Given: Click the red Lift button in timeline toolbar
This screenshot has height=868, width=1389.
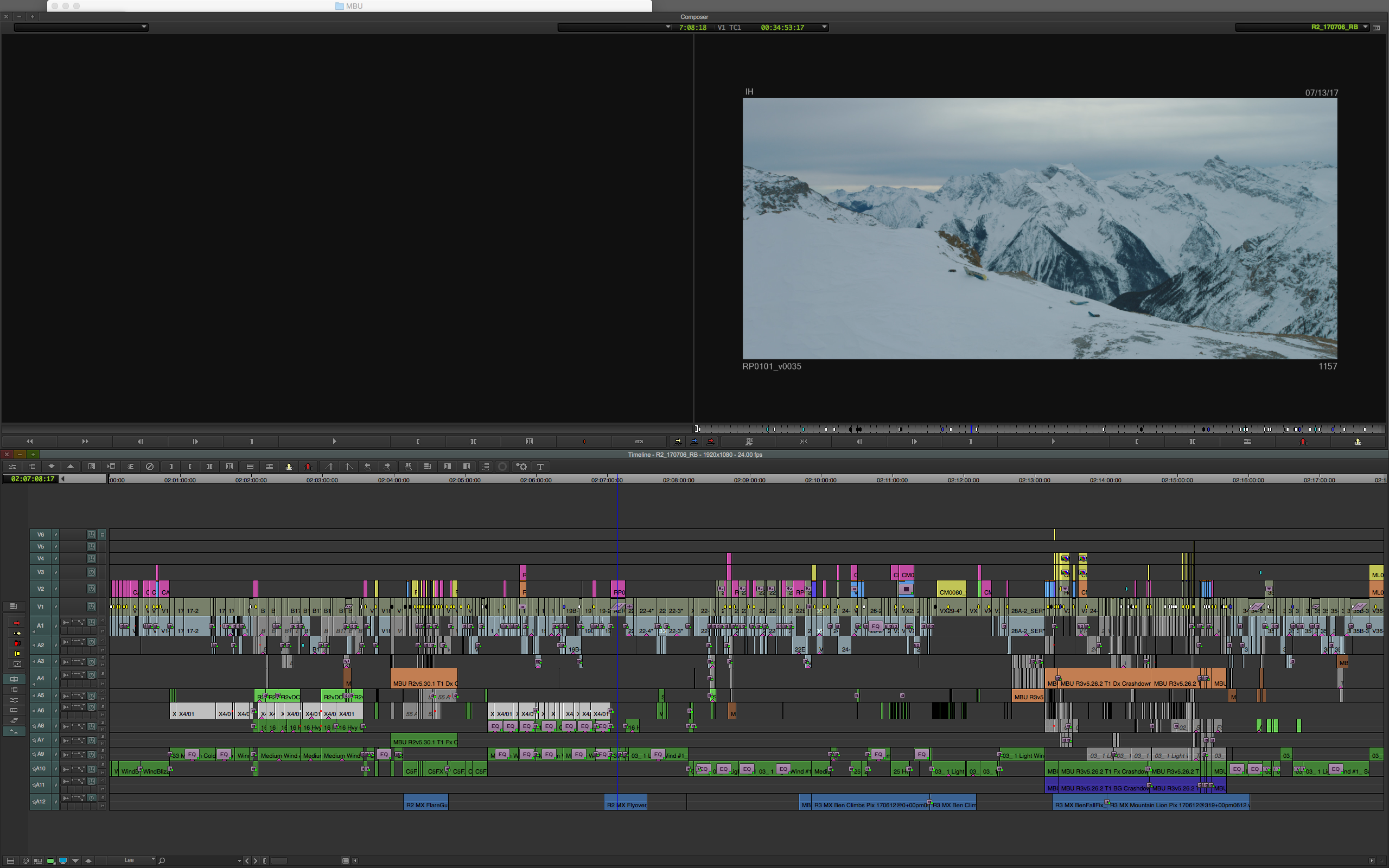Looking at the screenshot, I should pos(308,467).
